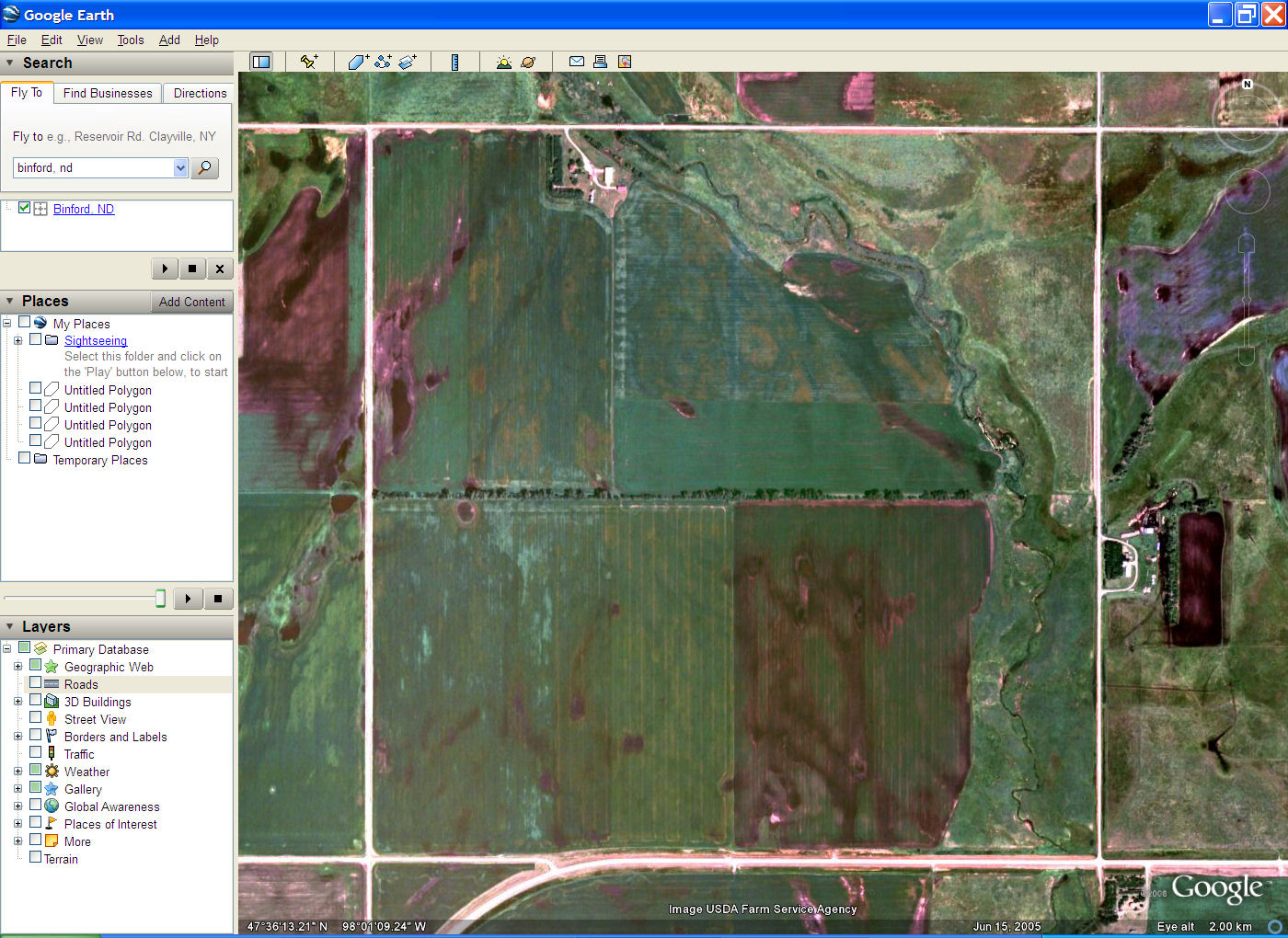
Task: Enable the Sightseeing folder checkbox
Action: (36, 339)
